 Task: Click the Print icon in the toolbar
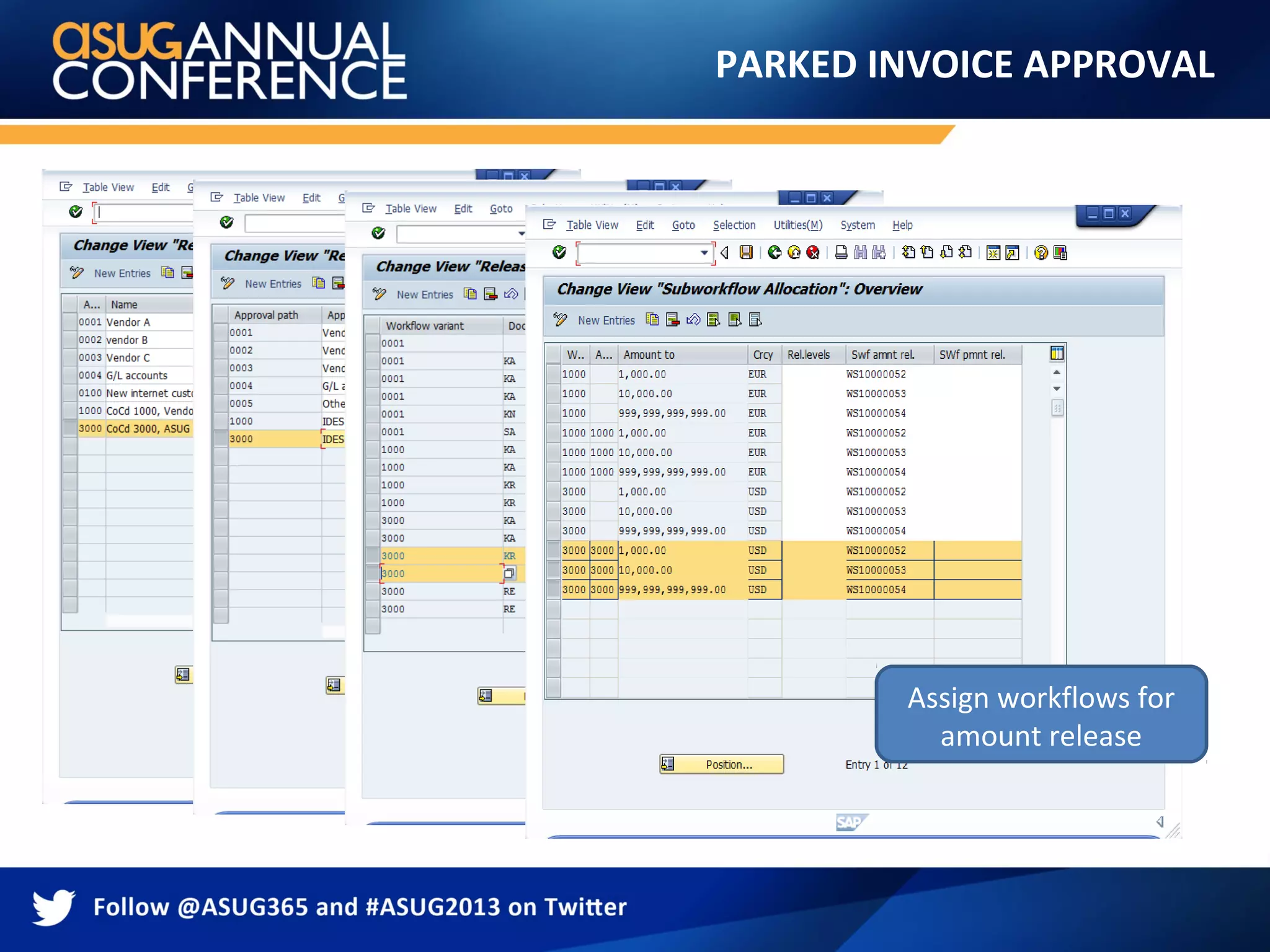tap(841, 252)
